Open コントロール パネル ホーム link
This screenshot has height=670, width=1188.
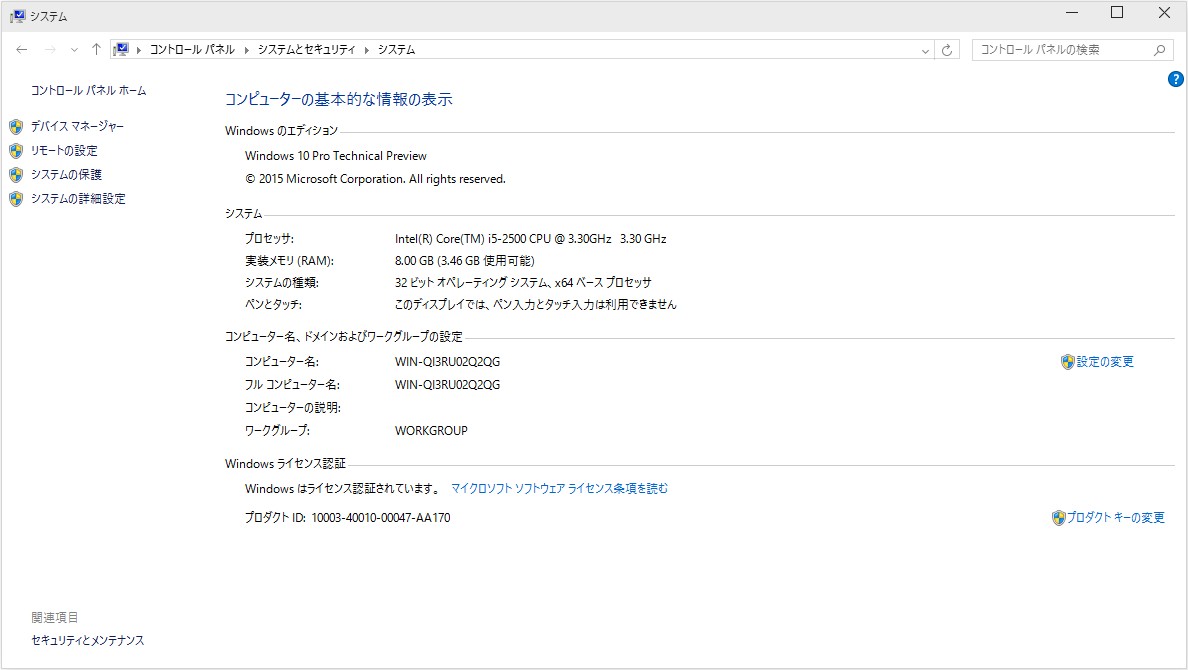pyautogui.click(x=89, y=90)
